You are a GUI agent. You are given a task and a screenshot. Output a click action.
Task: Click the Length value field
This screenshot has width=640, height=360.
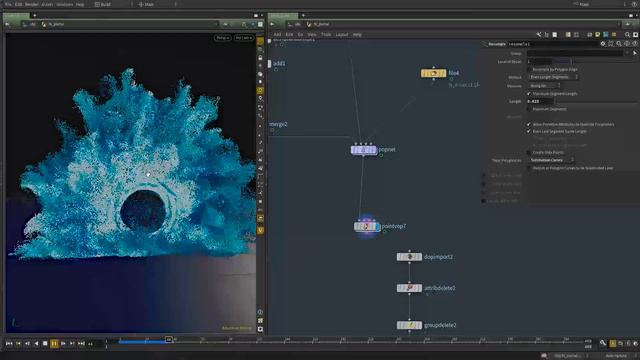pos(540,101)
